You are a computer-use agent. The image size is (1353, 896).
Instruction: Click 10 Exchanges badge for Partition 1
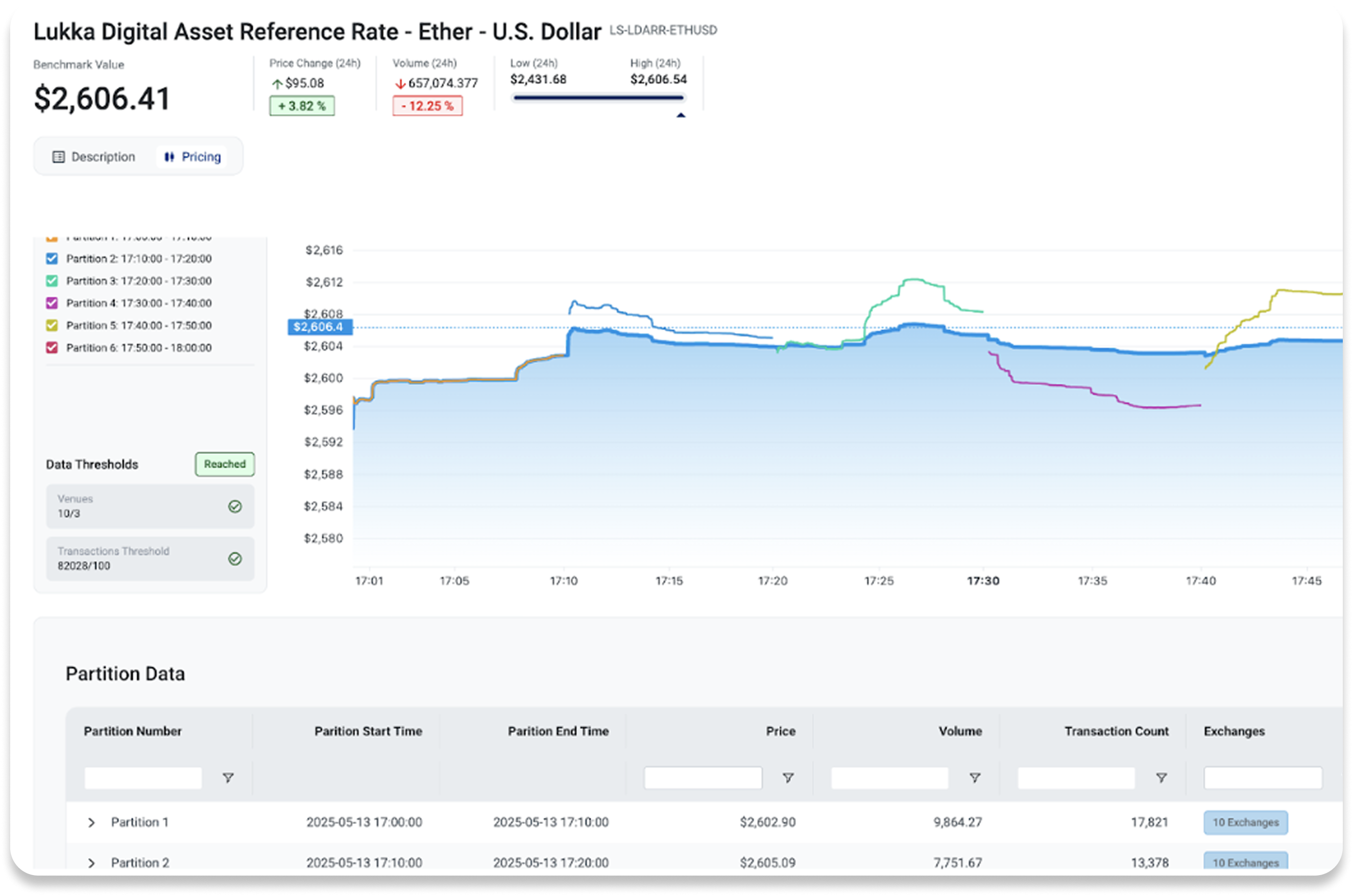(1246, 822)
